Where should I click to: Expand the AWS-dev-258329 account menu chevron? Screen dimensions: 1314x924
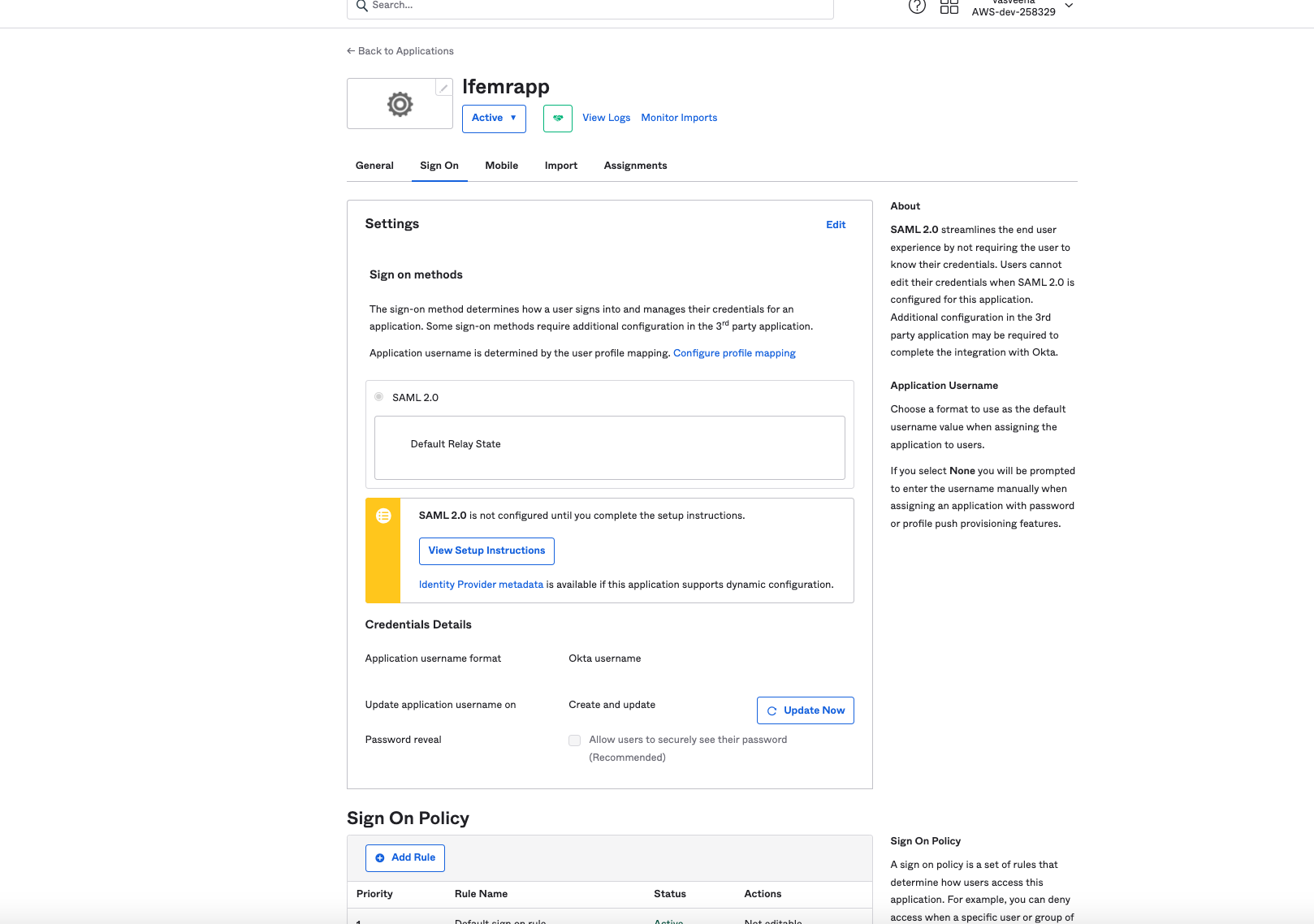point(1069,6)
